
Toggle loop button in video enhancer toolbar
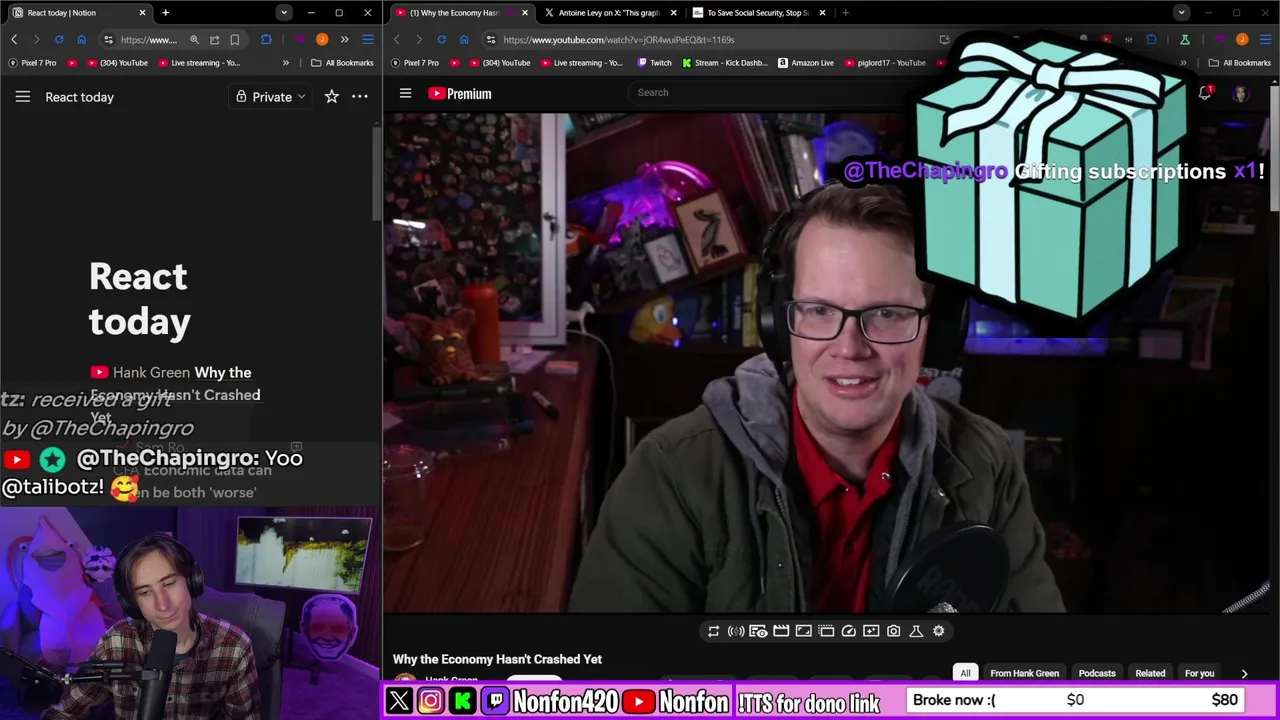pyautogui.click(x=713, y=631)
